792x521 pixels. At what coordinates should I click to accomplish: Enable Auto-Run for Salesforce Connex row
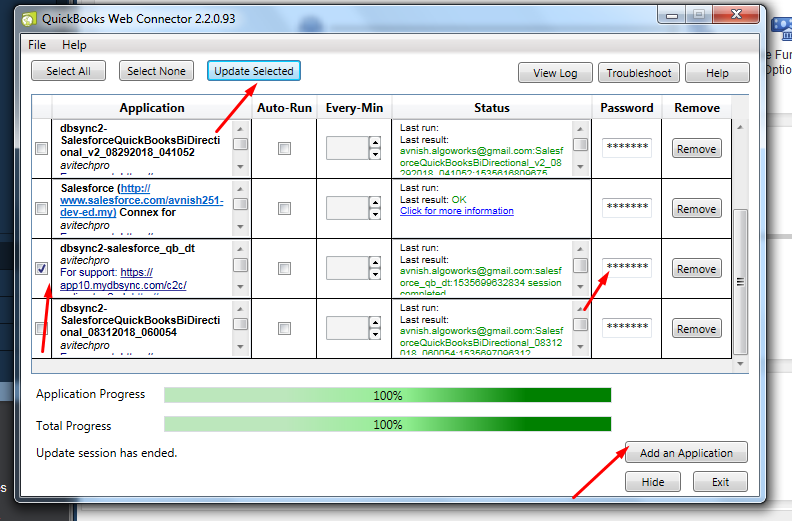pyautogui.click(x=284, y=208)
